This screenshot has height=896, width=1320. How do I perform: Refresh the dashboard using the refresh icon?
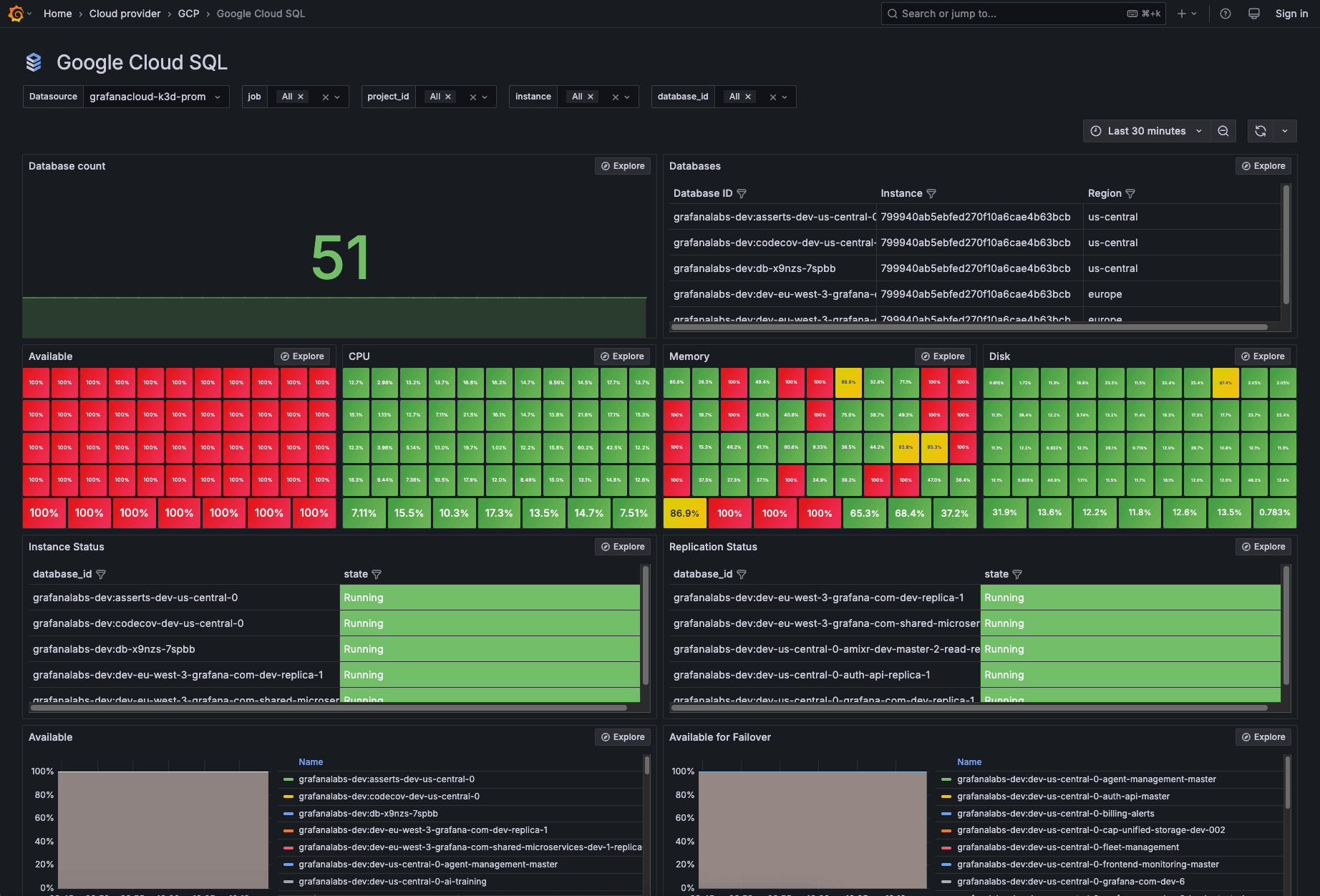coord(1260,131)
